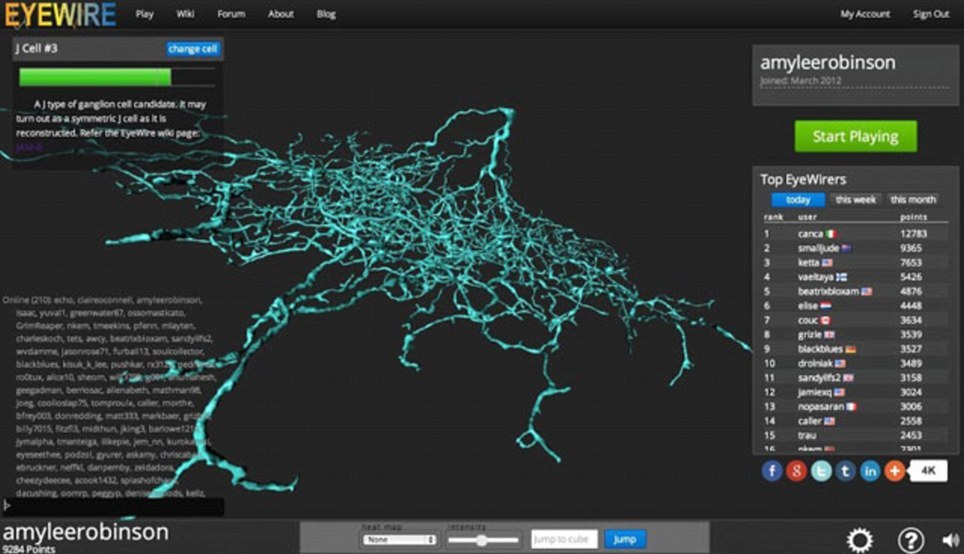Viewport: 964px width, 554px height.
Task: Select user canca in leaderboard
Action: point(810,234)
